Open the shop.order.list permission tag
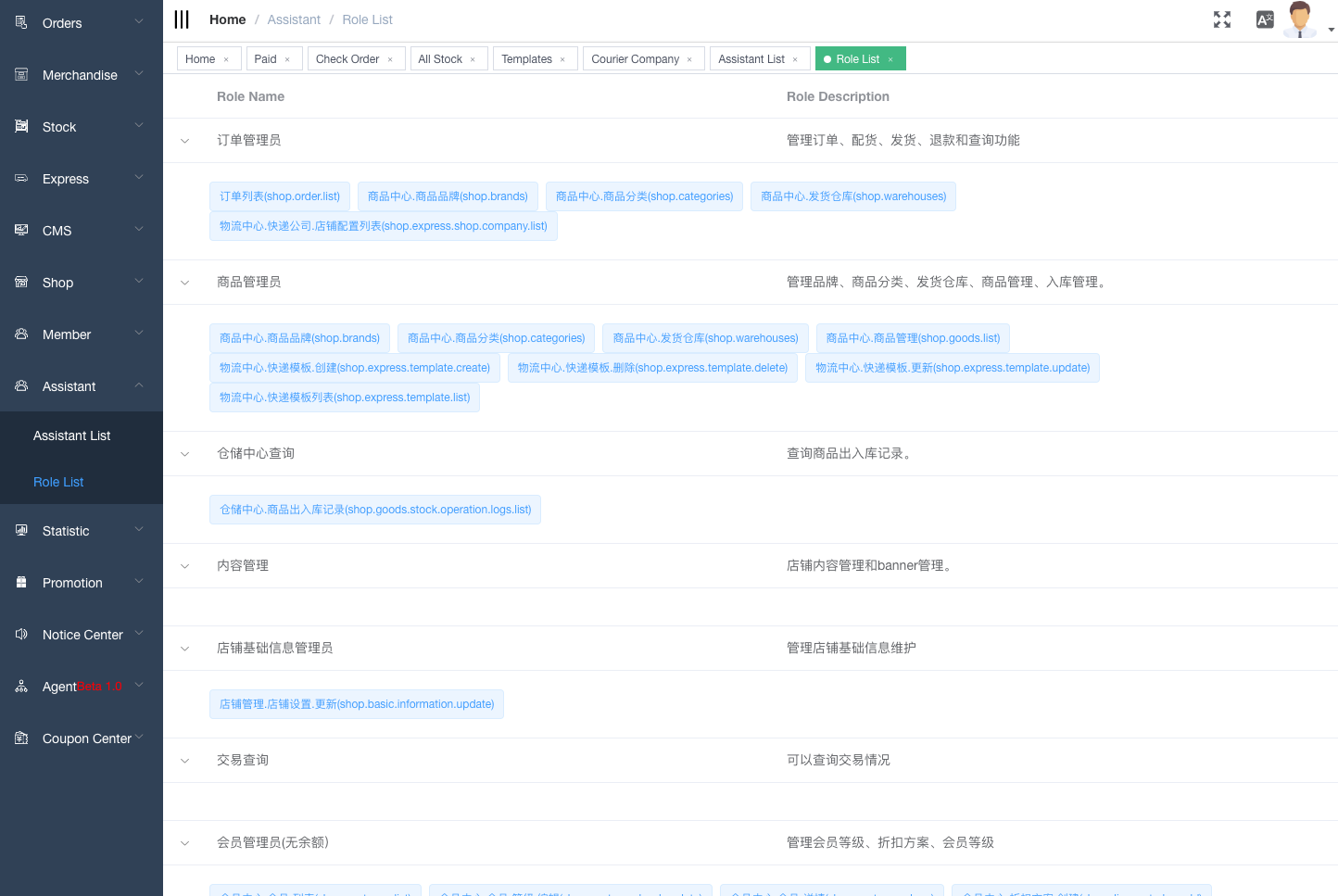 point(279,196)
